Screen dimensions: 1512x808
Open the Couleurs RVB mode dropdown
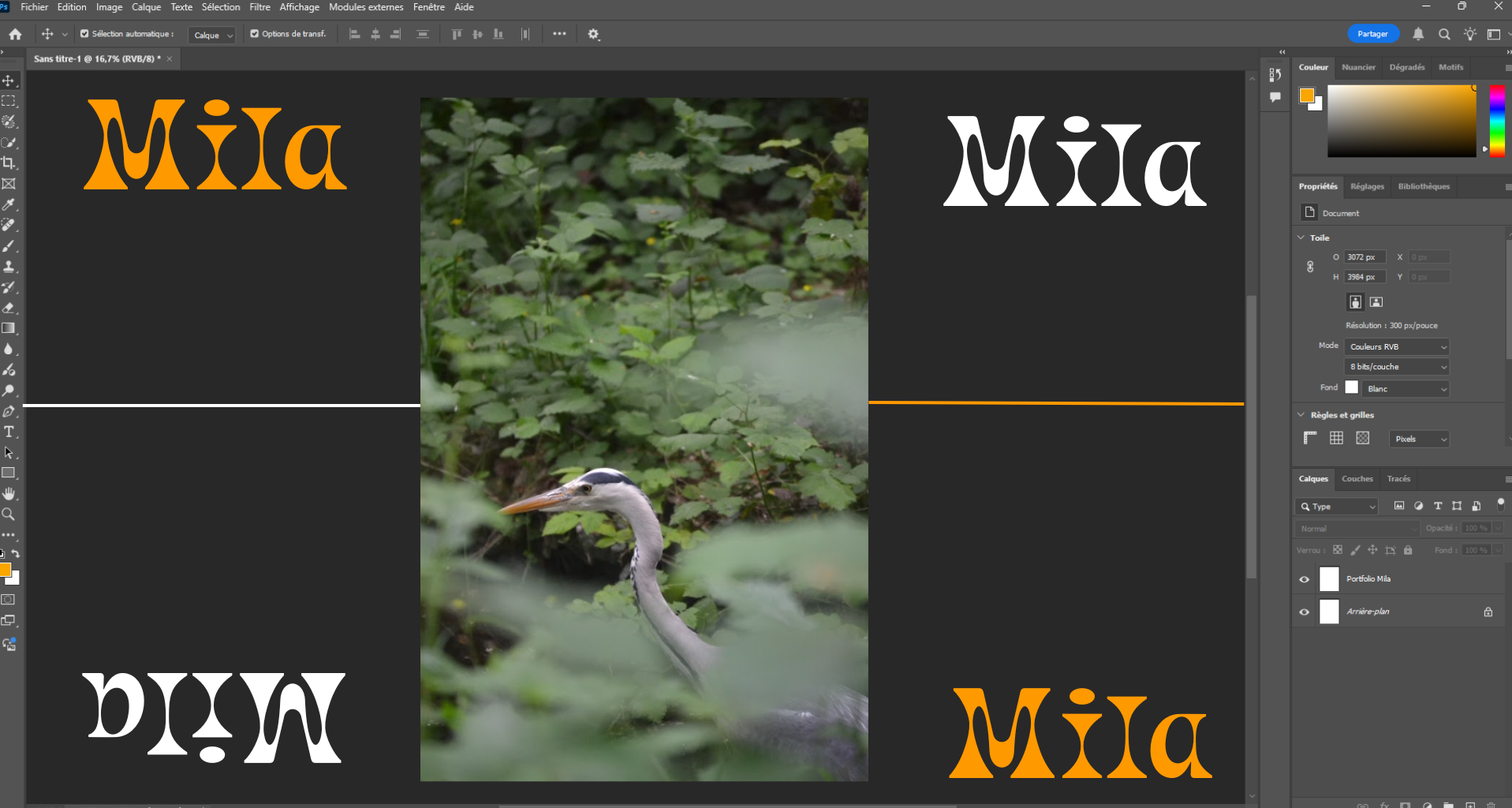click(x=1397, y=347)
